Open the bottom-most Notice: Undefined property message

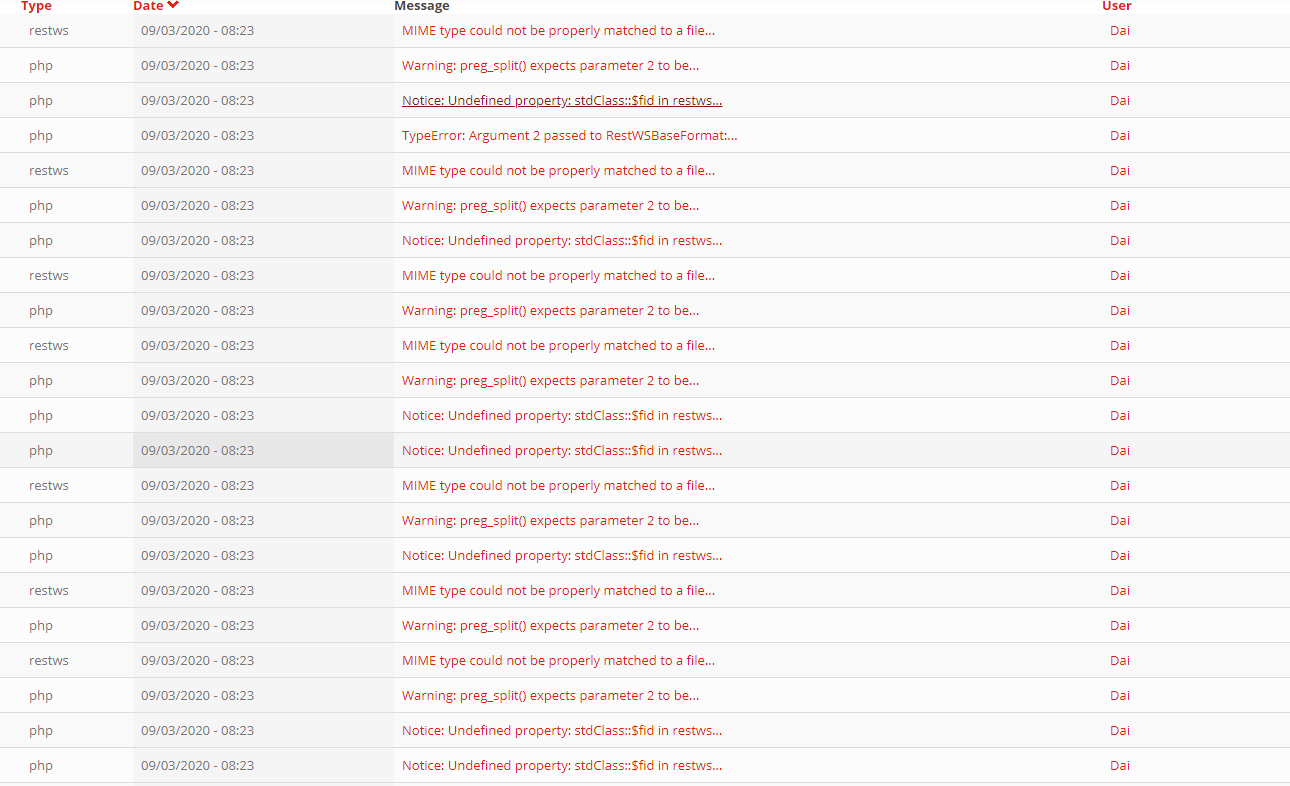562,765
